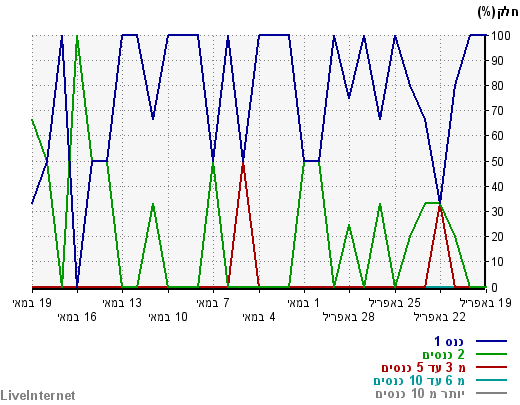Click the red line peak at 50 near 4 במאי

(x=243, y=163)
